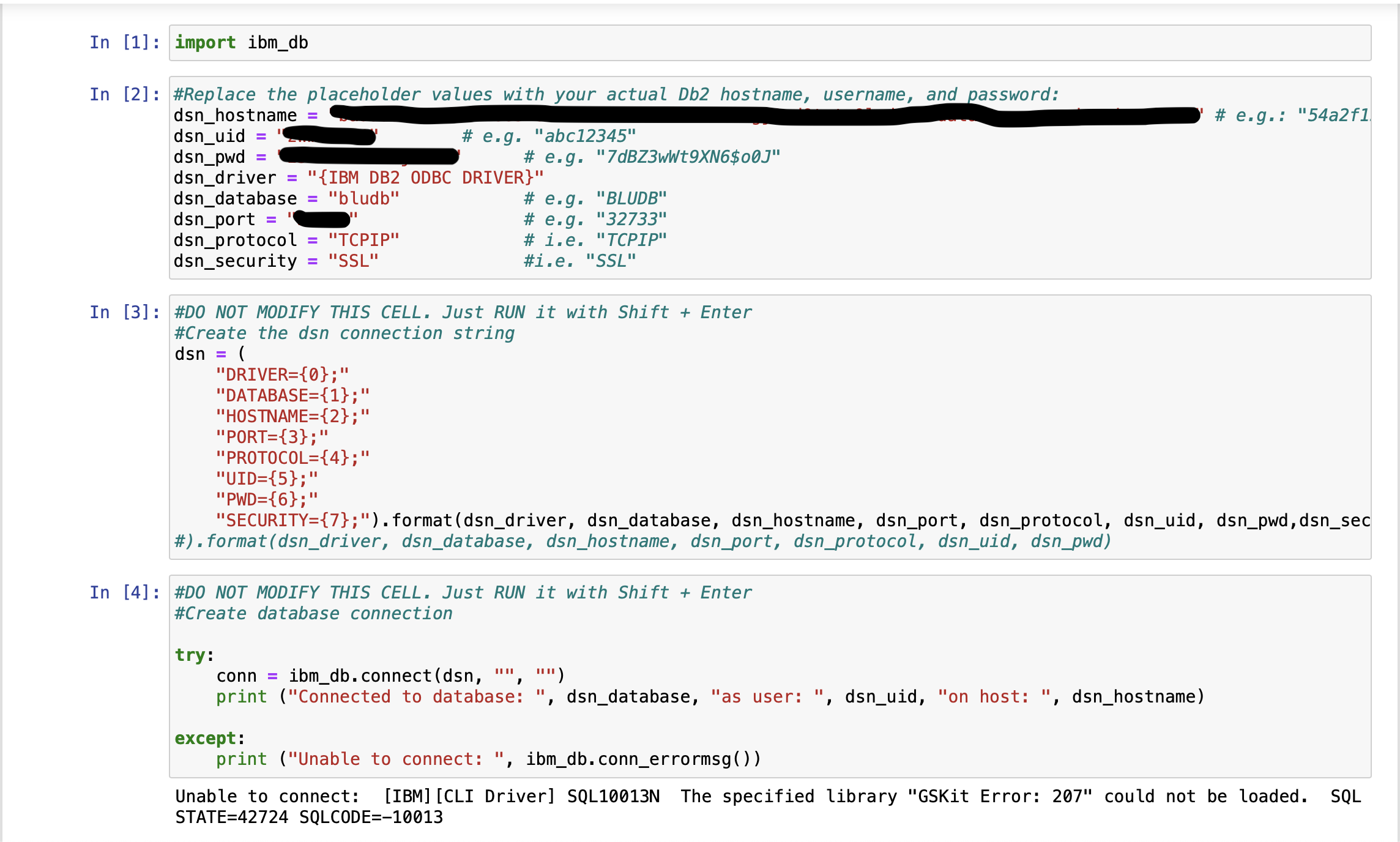
Task: Click the "TCPIP" protocol value
Action: coord(363,240)
